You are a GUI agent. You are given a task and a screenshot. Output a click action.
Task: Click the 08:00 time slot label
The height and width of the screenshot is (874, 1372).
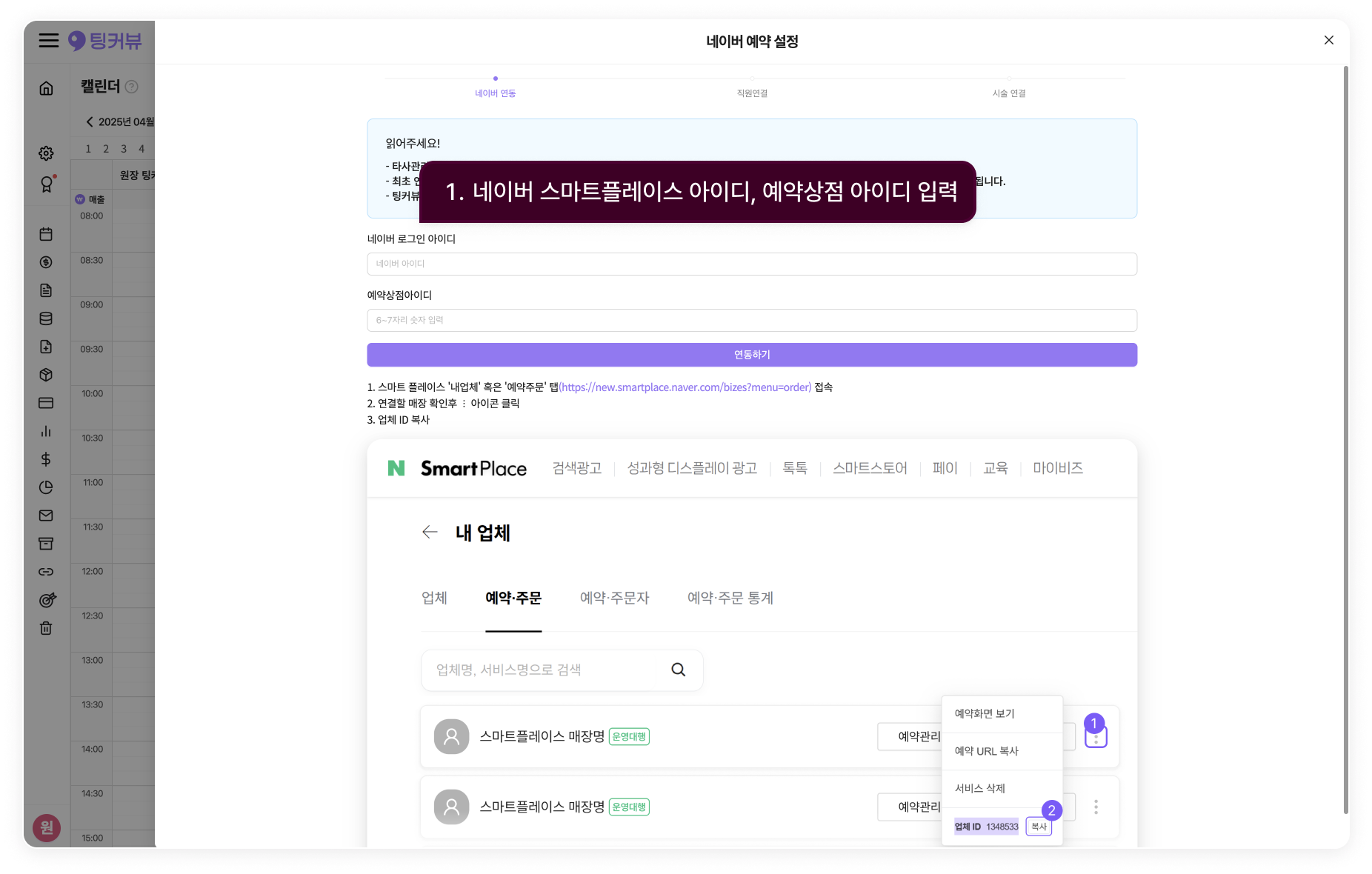(92, 216)
